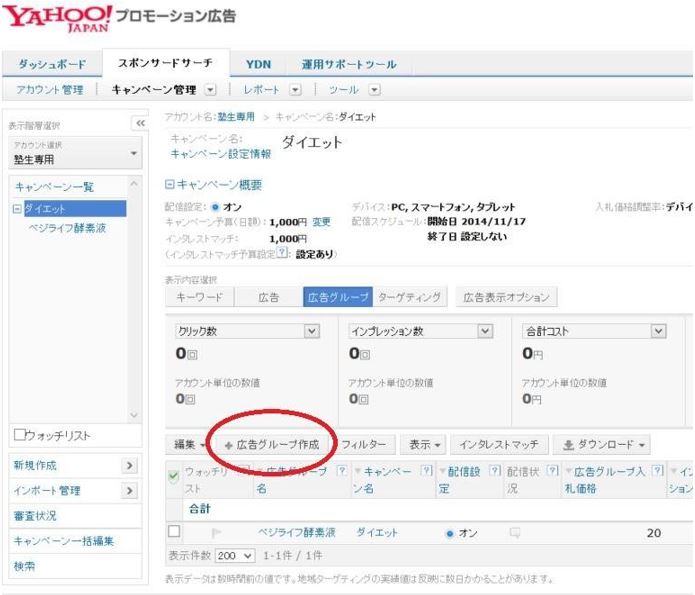Open the 表示件数 200 dropdown
The image size is (695, 595).
coord(235,556)
